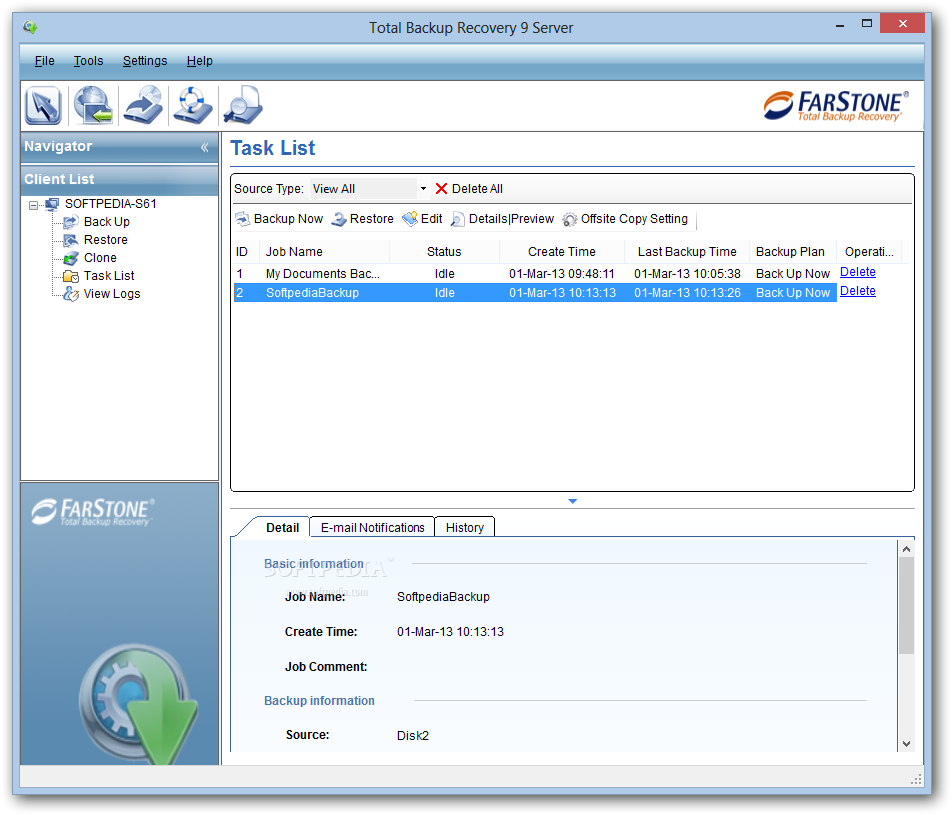The image size is (952, 815).
Task: Click the Back Up tree icon
Action: click(x=71, y=222)
